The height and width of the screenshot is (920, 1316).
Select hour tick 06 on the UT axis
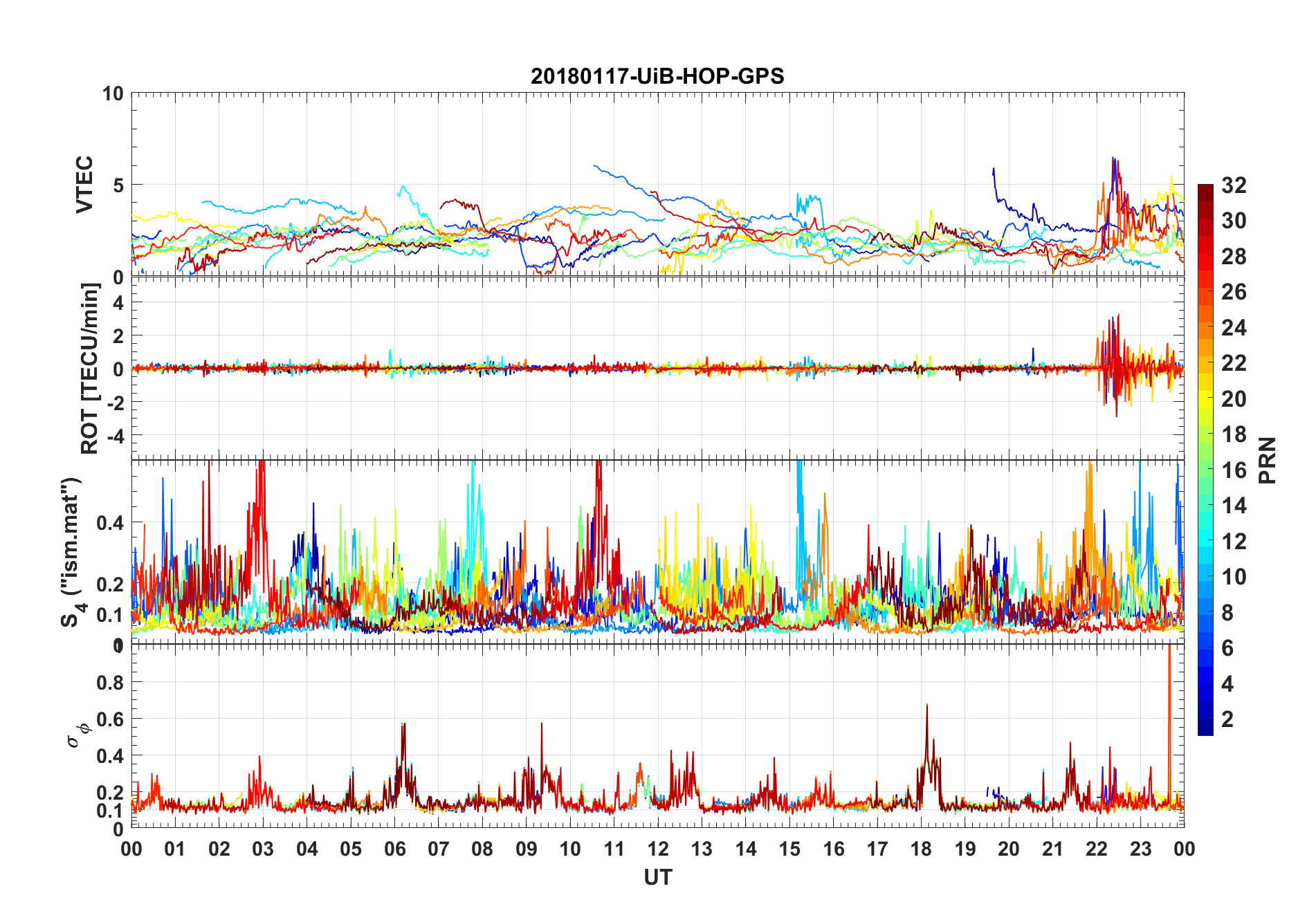pyautogui.click(x=394, y=849)
